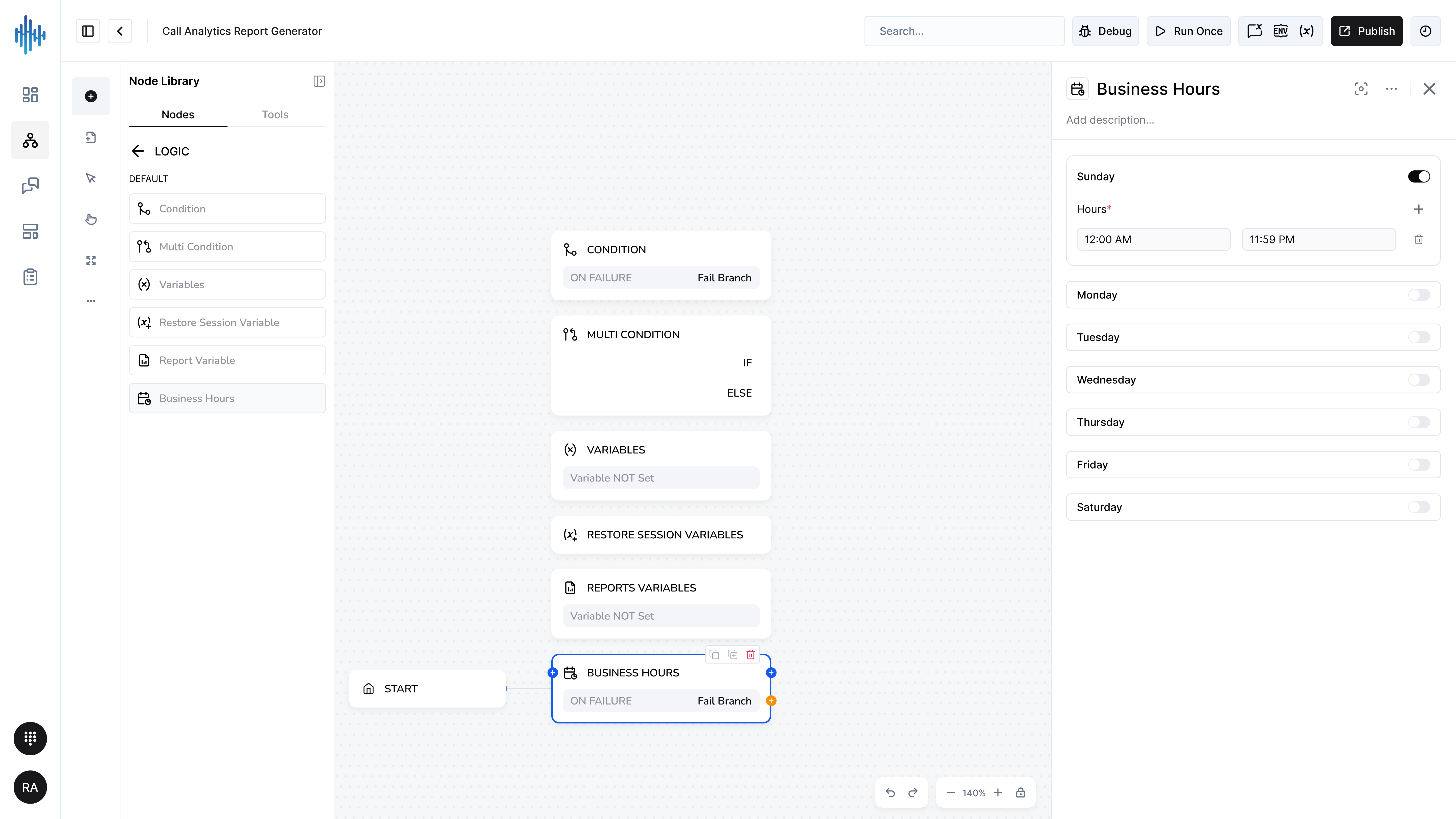This screenshot has height=819, width=1456.
Task: Select Condition node in library
Action: click(227, 209)
